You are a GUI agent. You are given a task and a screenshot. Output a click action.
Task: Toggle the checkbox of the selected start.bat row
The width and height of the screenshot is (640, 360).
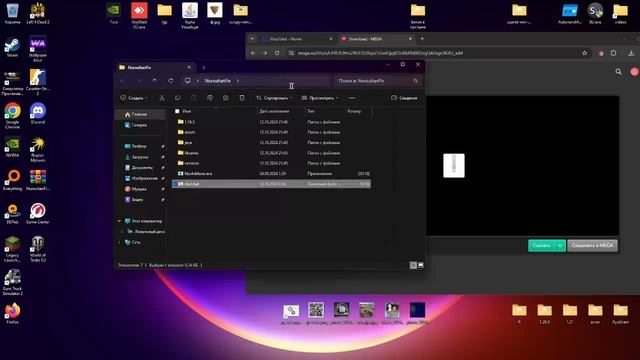pyautogui.click(x=176, y=184)
